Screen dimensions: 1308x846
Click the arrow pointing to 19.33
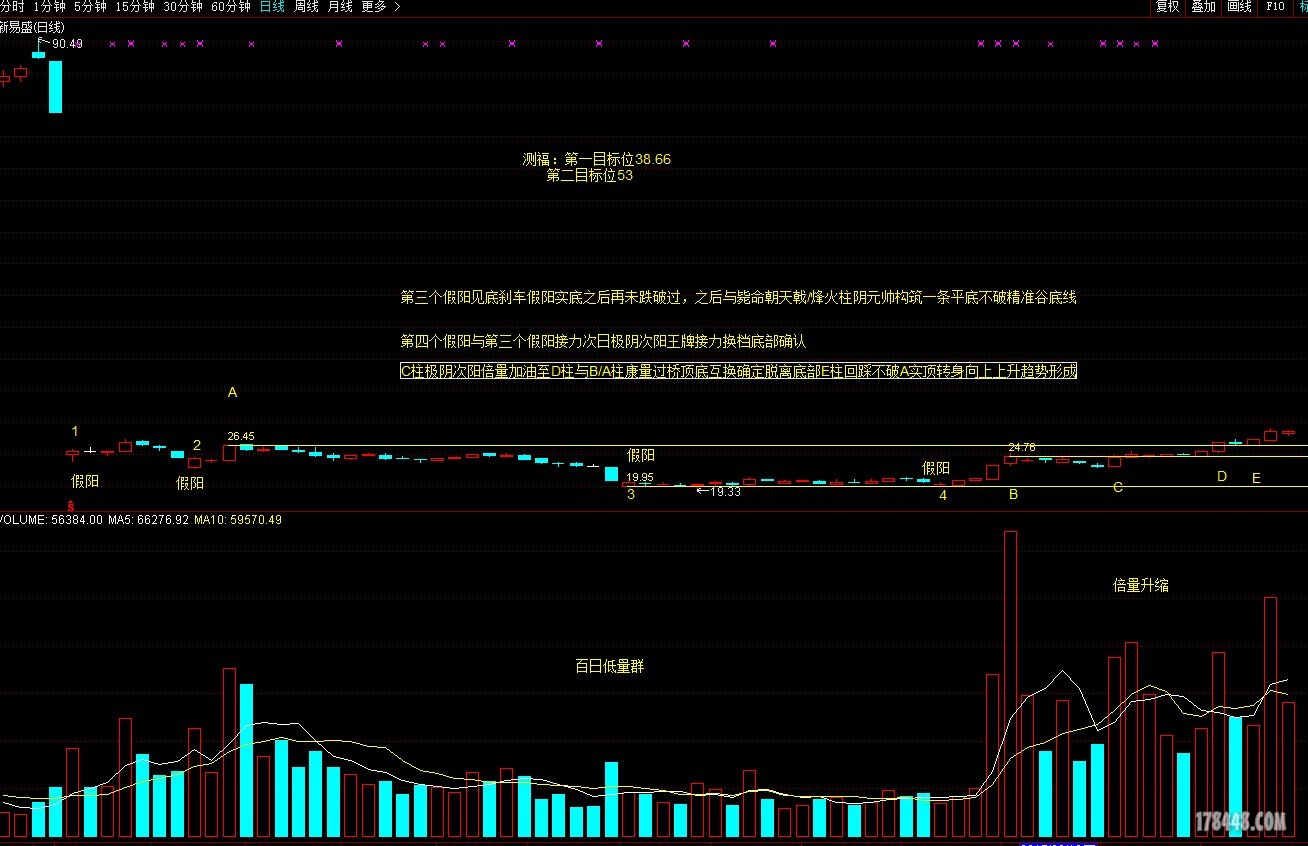[702, 491]
